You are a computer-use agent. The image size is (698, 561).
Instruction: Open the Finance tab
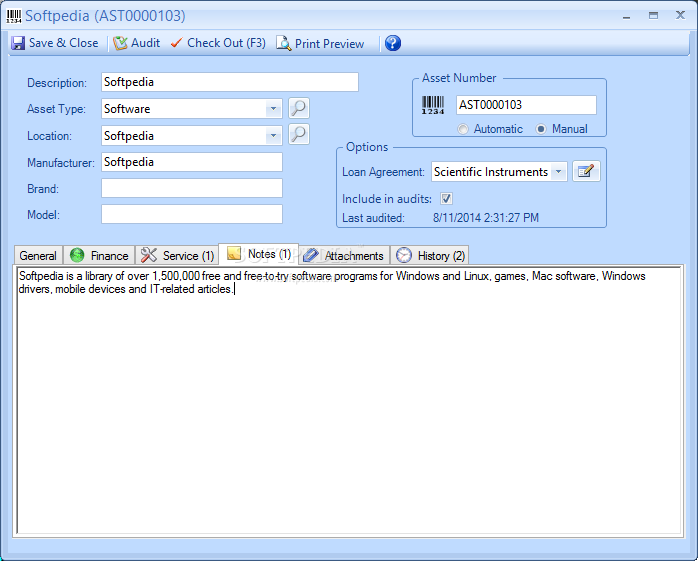tap(99, 256)
